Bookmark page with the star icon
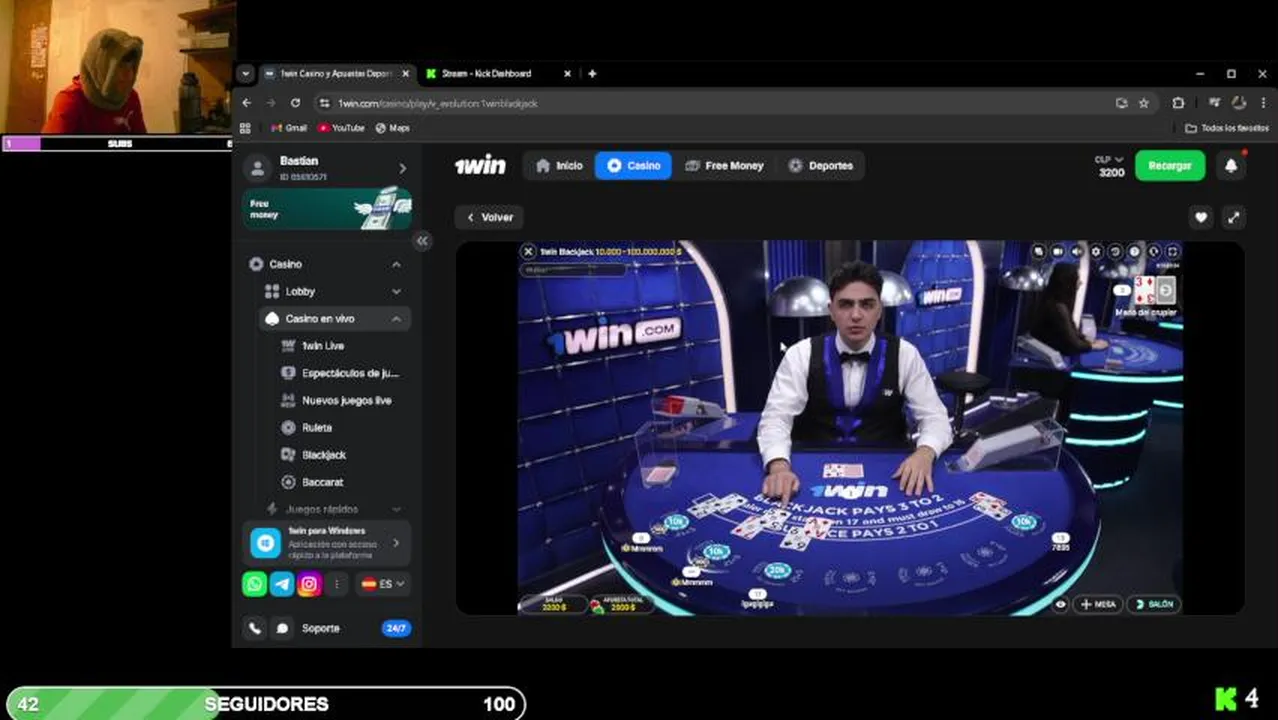 pos(1144,103)
